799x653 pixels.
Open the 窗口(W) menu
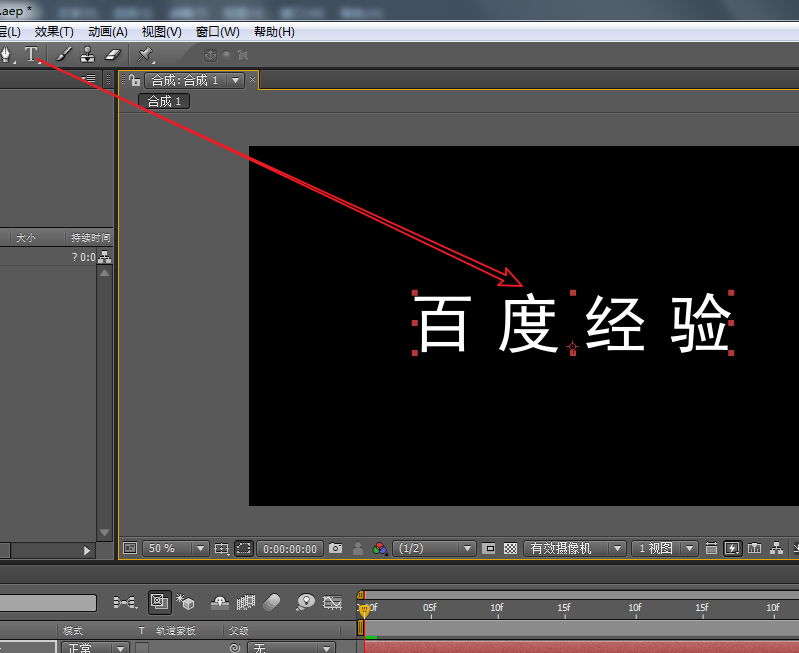pyautogui.click(x=218, y=32)
